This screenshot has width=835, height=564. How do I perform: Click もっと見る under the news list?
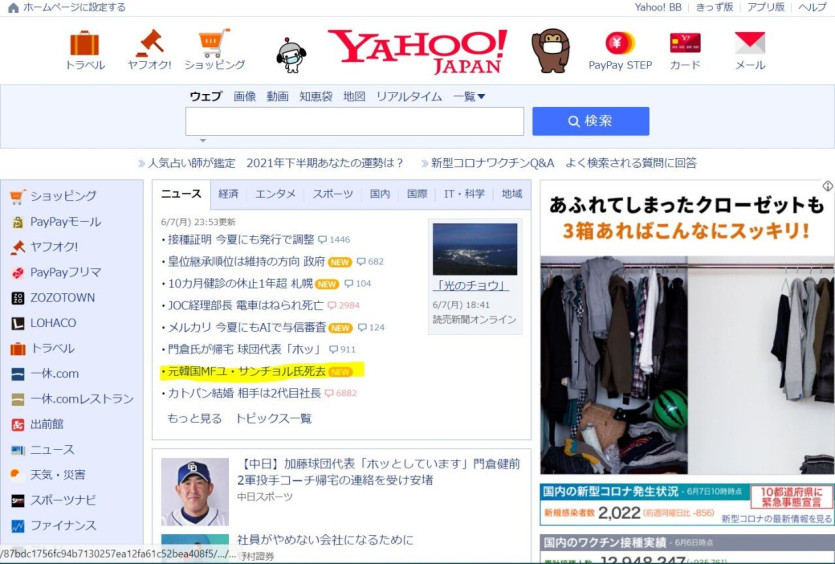click(194, 419)
